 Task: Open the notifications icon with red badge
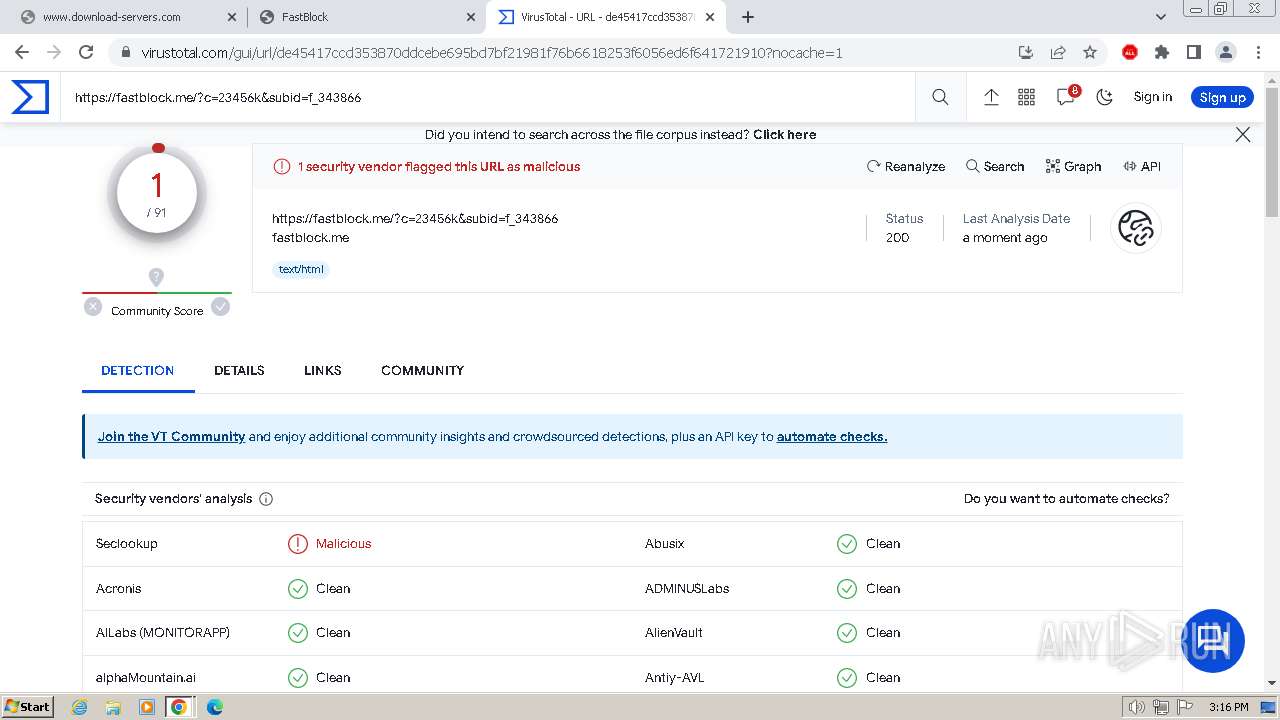(x=1067, y=96)
